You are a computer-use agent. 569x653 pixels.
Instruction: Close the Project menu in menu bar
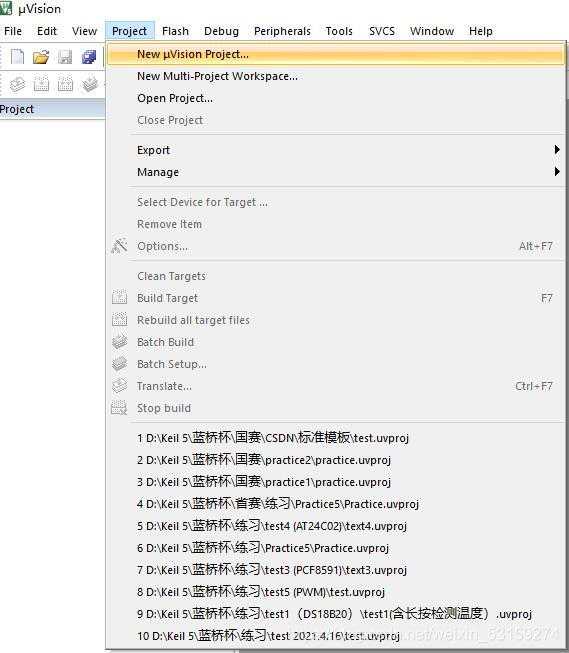pyautogui.click(x=130, y=31)
